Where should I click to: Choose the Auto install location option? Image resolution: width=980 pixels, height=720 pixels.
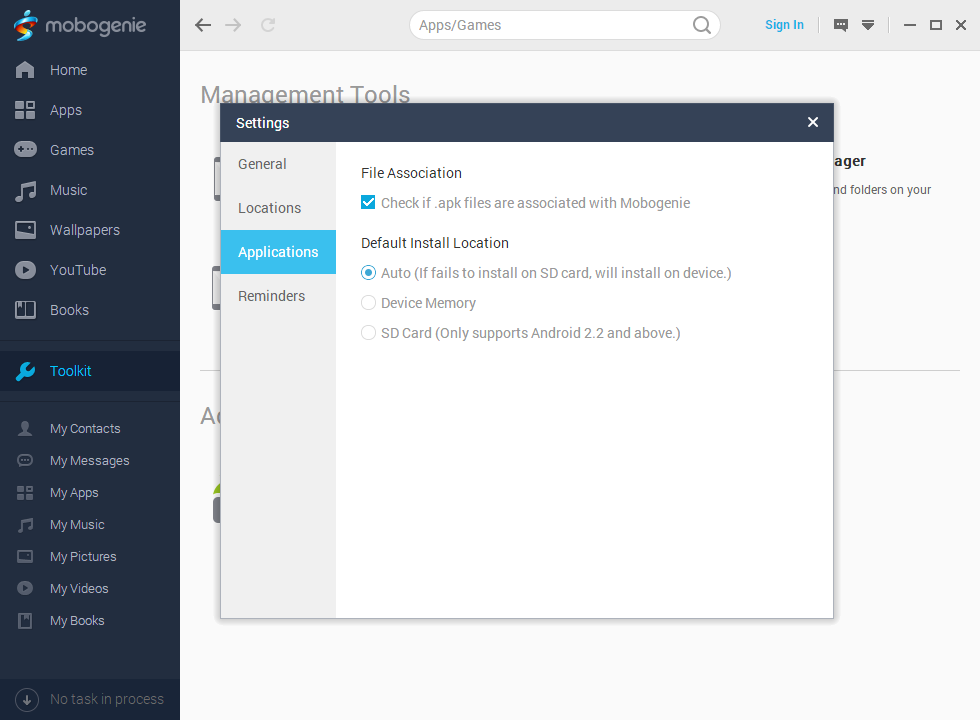click(x=368, y=273)
